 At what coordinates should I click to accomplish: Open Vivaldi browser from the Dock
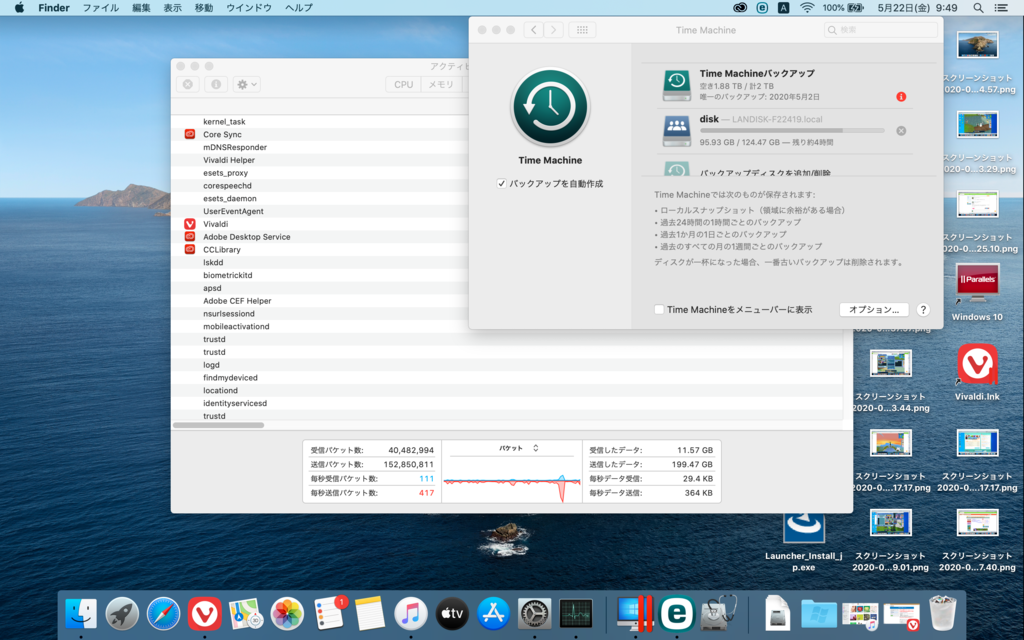(205, 613)
